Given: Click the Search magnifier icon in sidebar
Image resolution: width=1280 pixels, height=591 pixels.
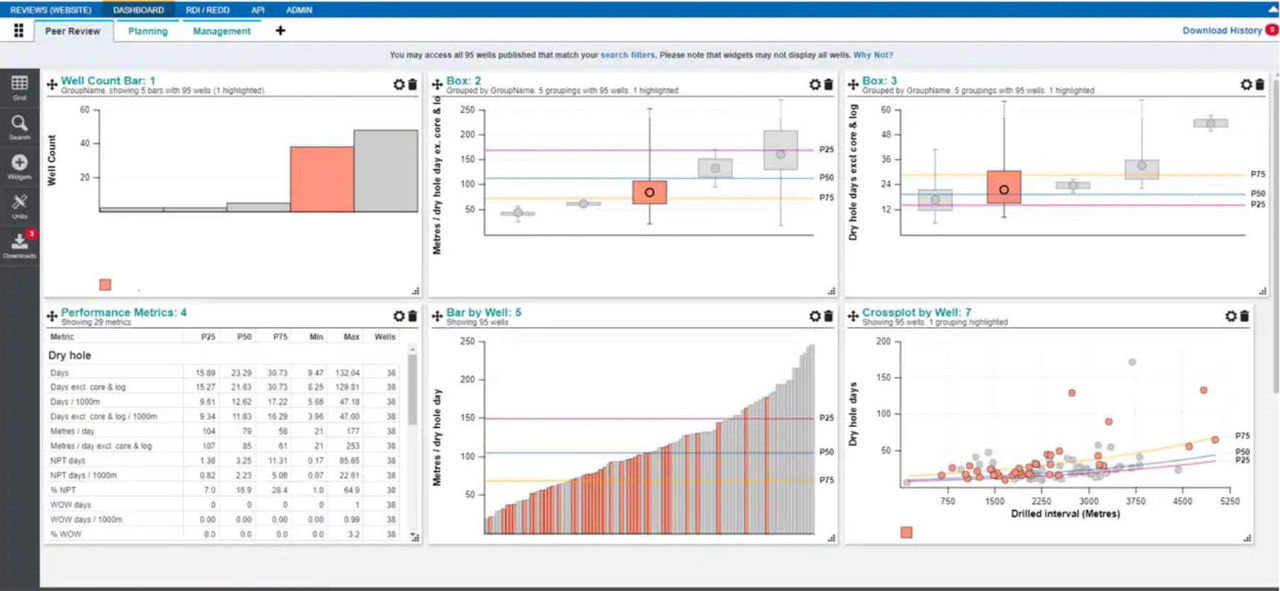Looking at the screenshot, I should [19, 125].
